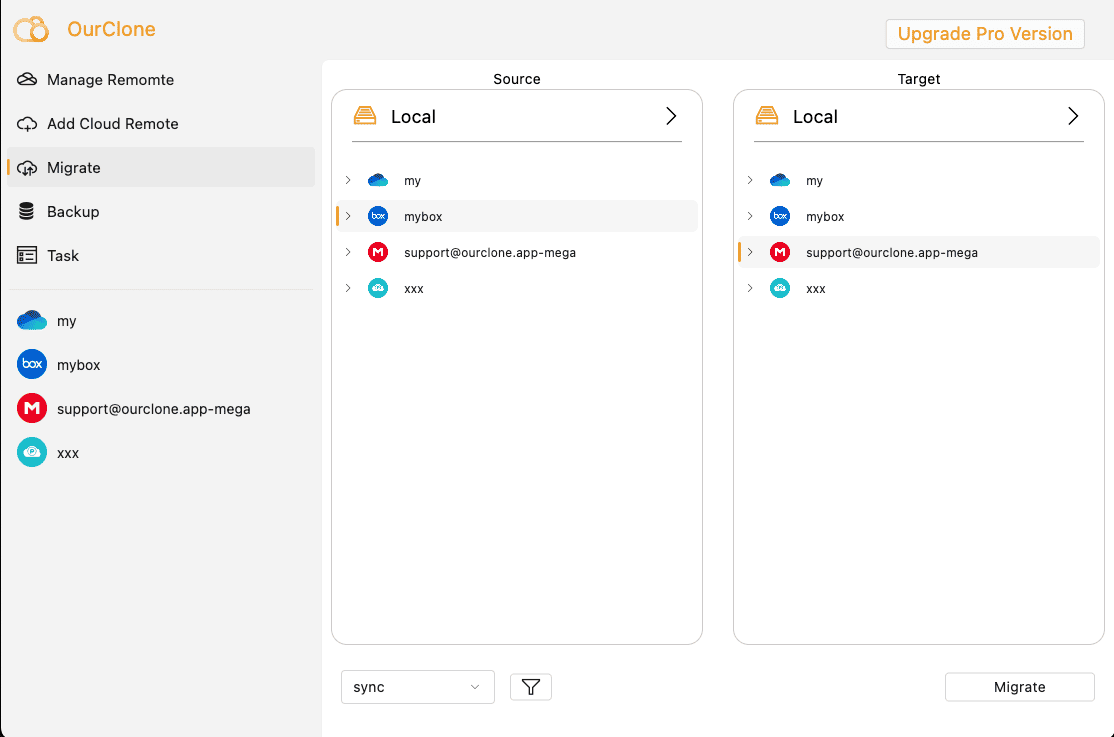Screen dimensions: 1114x737
Task: Select xxx label in the Source list
Action: [x=413, y=289]
